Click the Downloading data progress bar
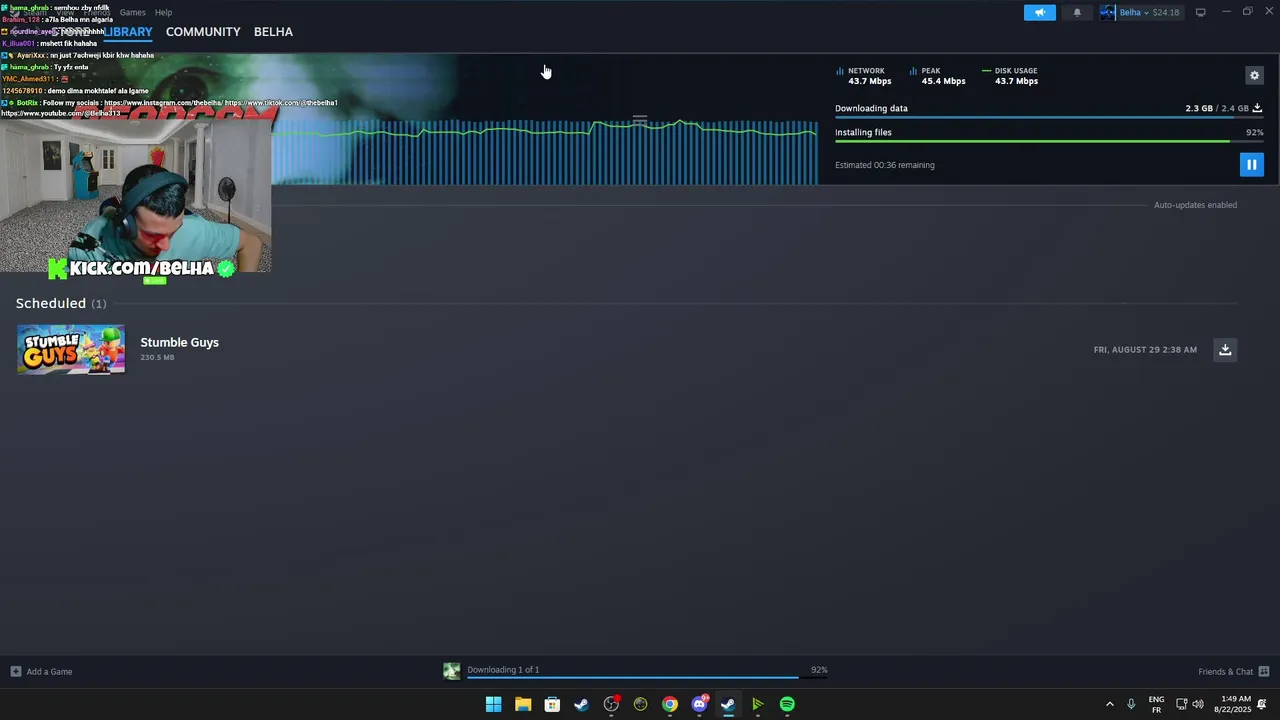Viewport: 1280px width, 720px height. tap(1049, 118)
